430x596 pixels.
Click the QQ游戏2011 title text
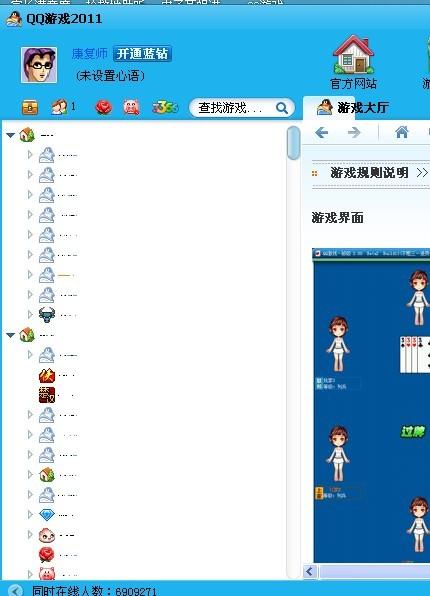pyautogui.click(x=64, y=19)
